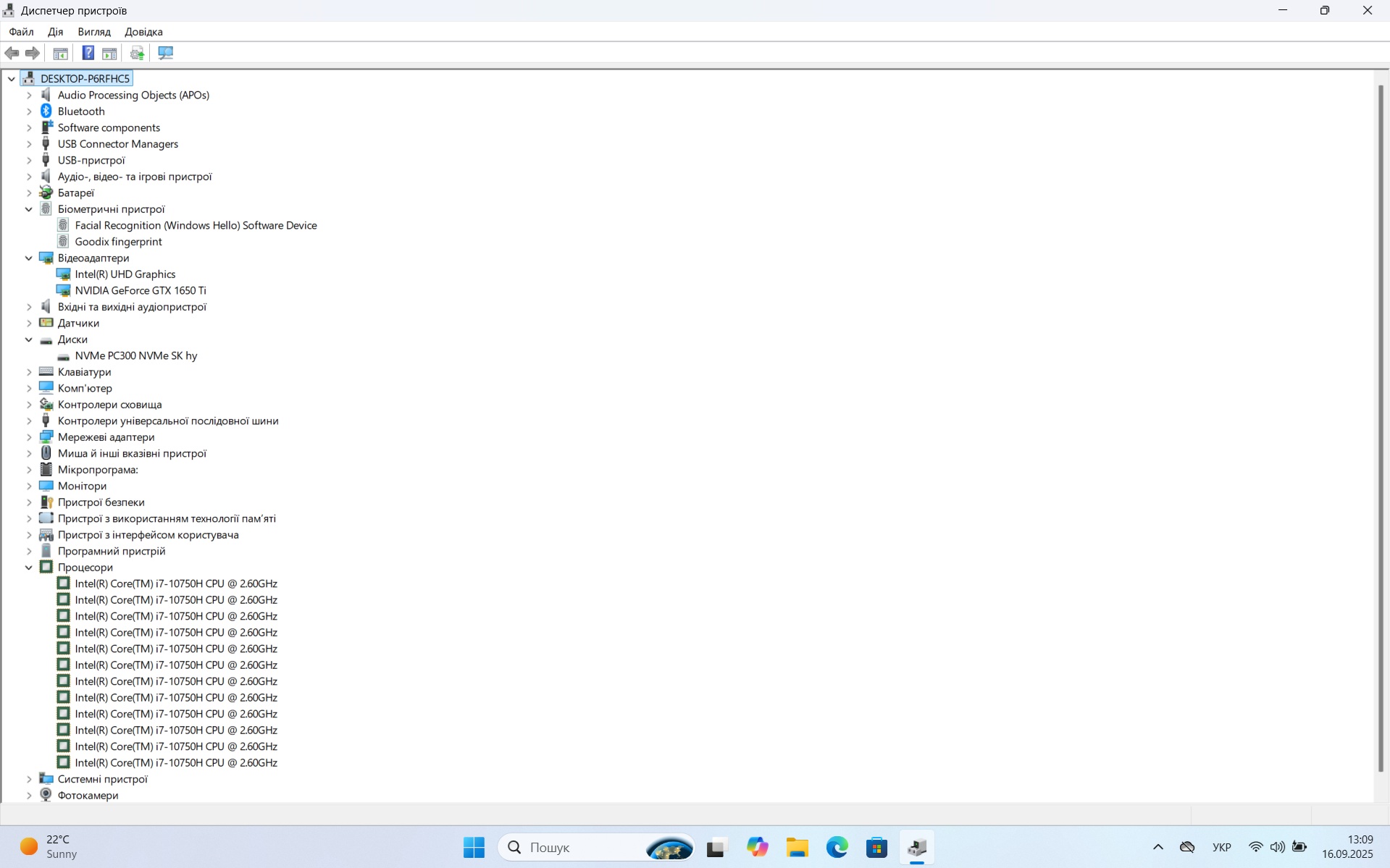Image resolution: width=1390 pixels, height=868 pixels.
Task: Select Intel(R) UHD Graphics device
Action: click(125, 274)
